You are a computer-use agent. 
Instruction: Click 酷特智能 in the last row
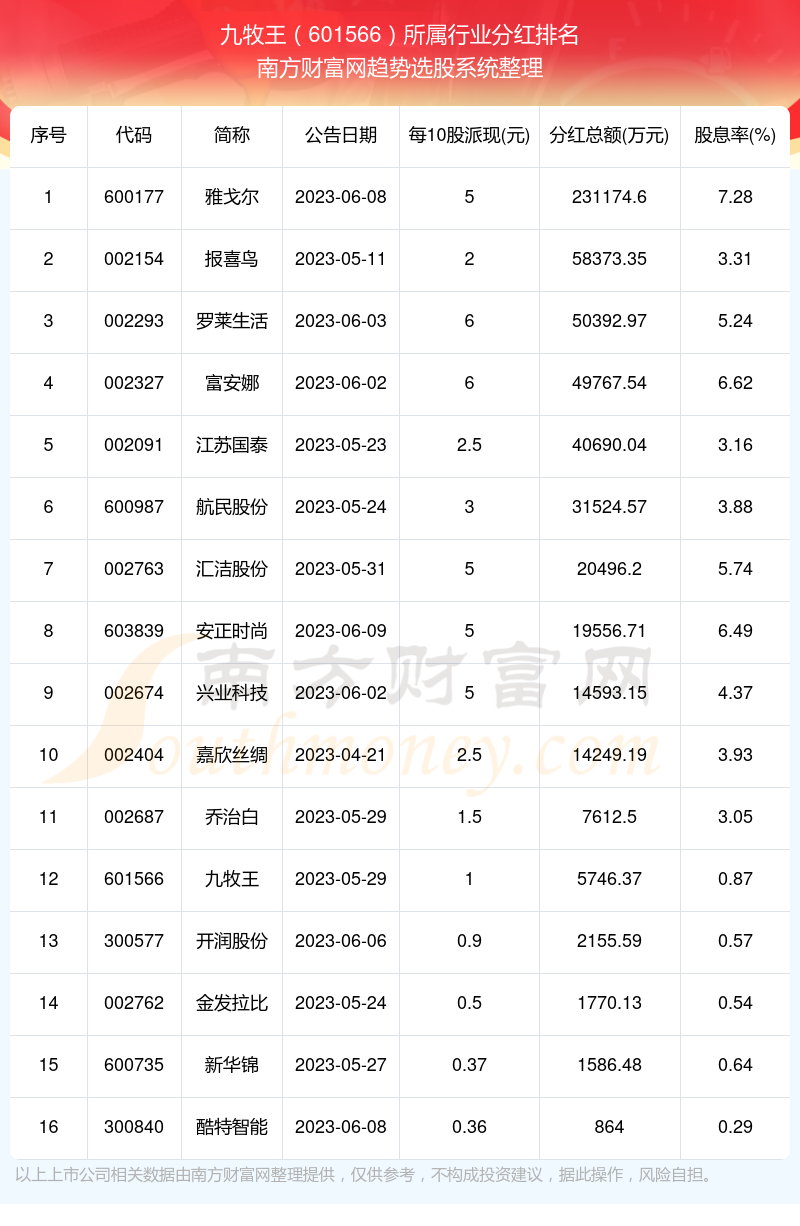(x=232, y=1127)
